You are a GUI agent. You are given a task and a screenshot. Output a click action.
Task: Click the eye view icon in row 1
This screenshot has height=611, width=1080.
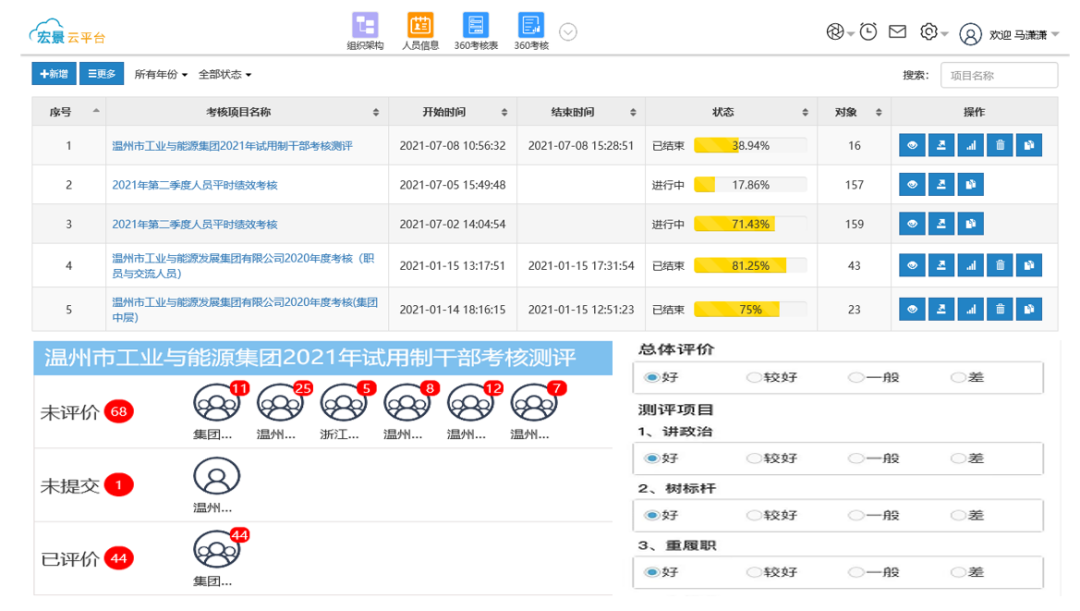[x=912, y=146]
